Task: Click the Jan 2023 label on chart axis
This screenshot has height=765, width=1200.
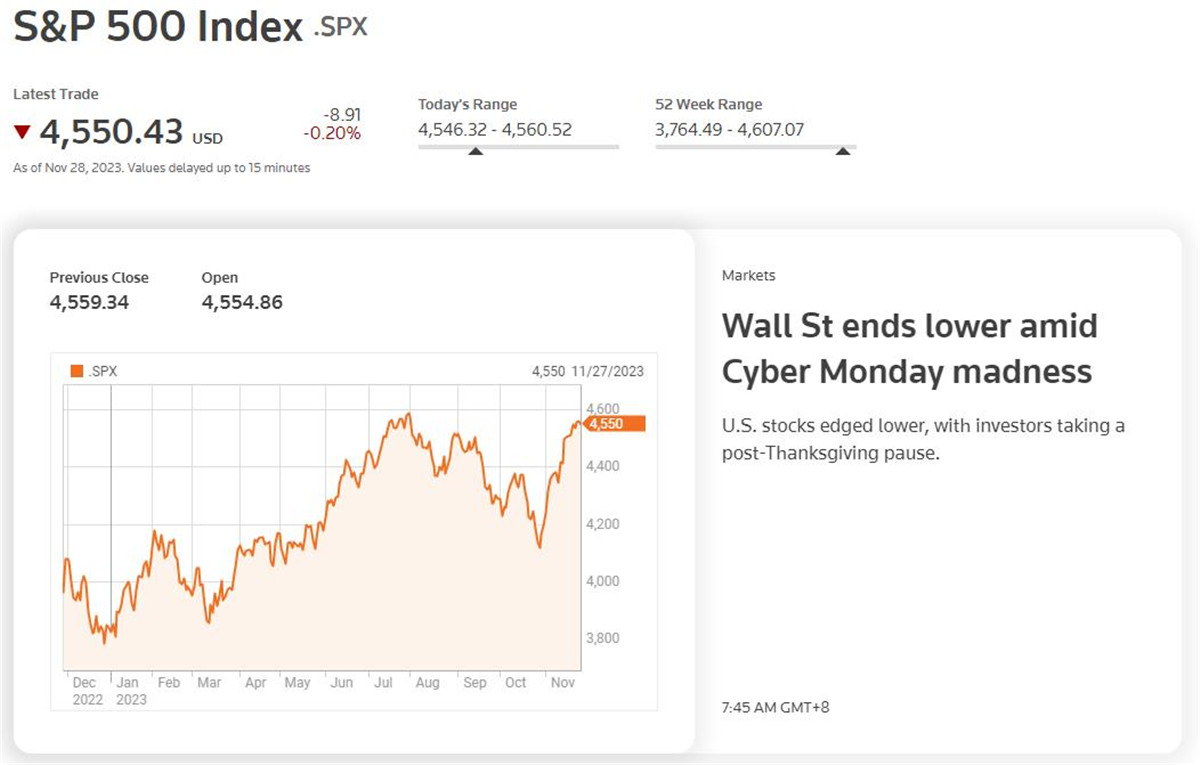Action: click(x=131, y=690)
